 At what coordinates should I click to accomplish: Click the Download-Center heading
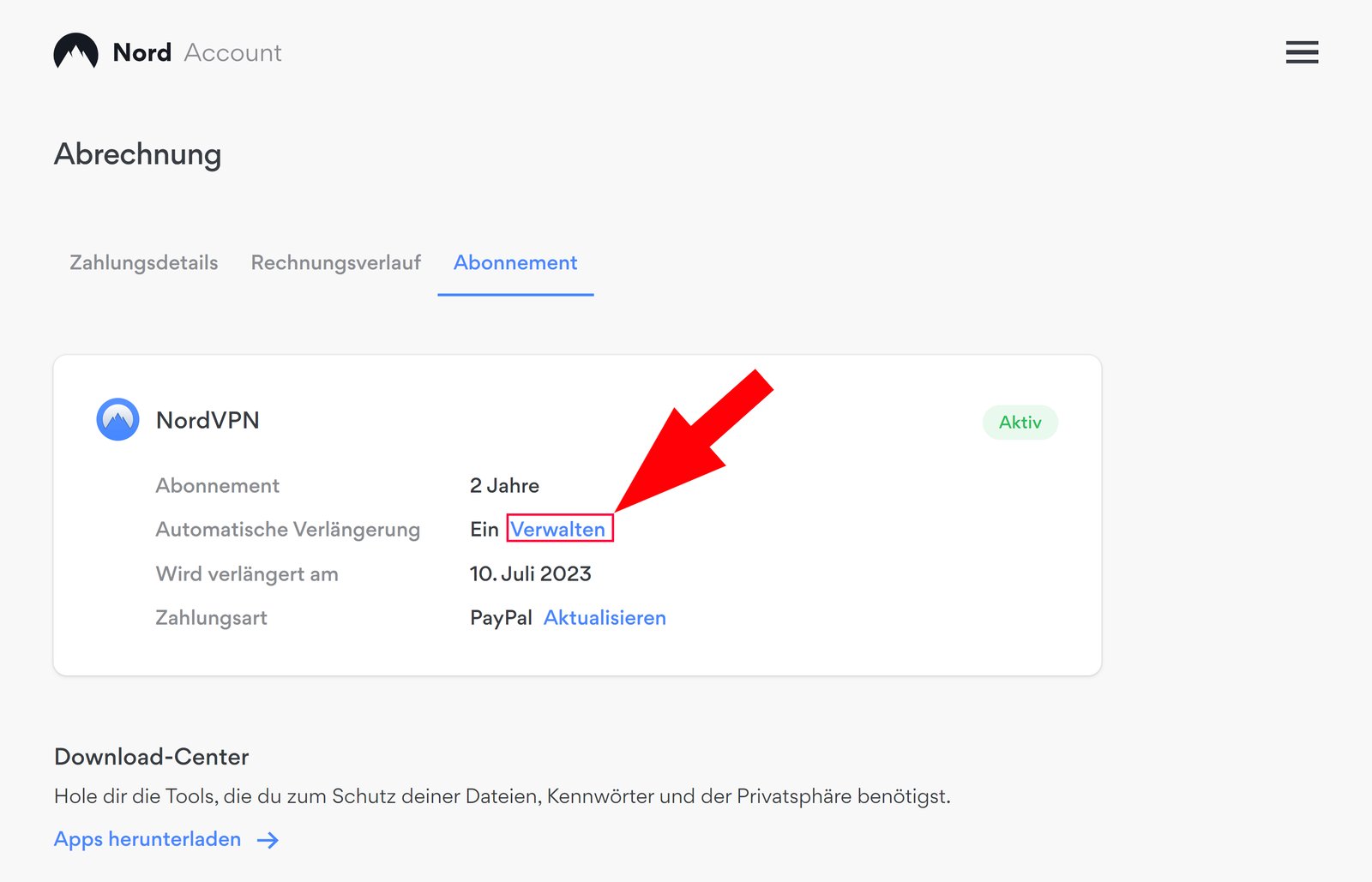point(152,757)
